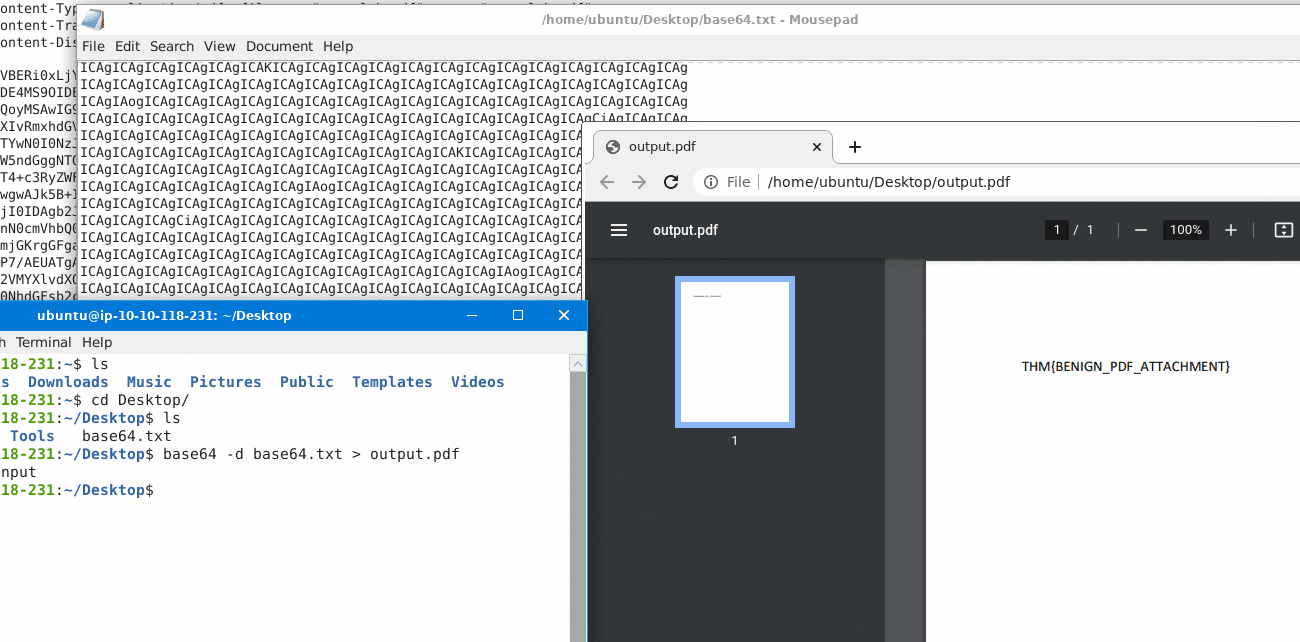Viewport: 1300px width, 642px height.
Task: Zoom in the PDF with plus button
Action: pos(1231,230)
